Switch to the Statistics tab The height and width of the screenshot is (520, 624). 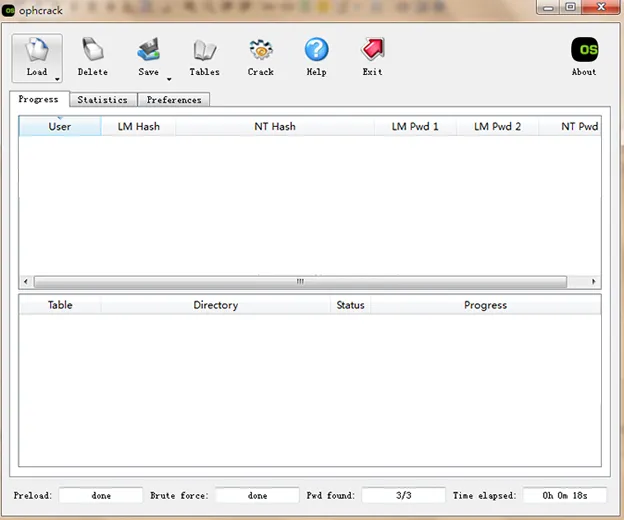(103, 100)
